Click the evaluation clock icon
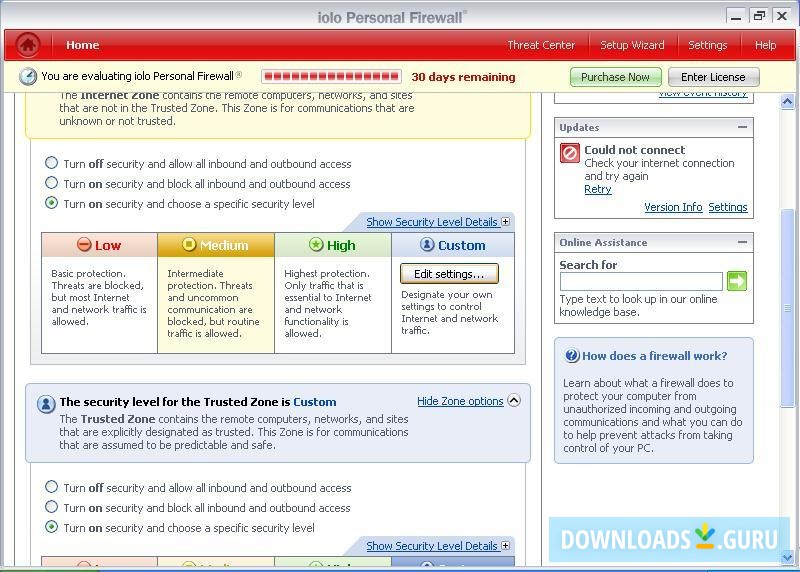Viewport: 800px width, 572px height. [x=28, y=77]
